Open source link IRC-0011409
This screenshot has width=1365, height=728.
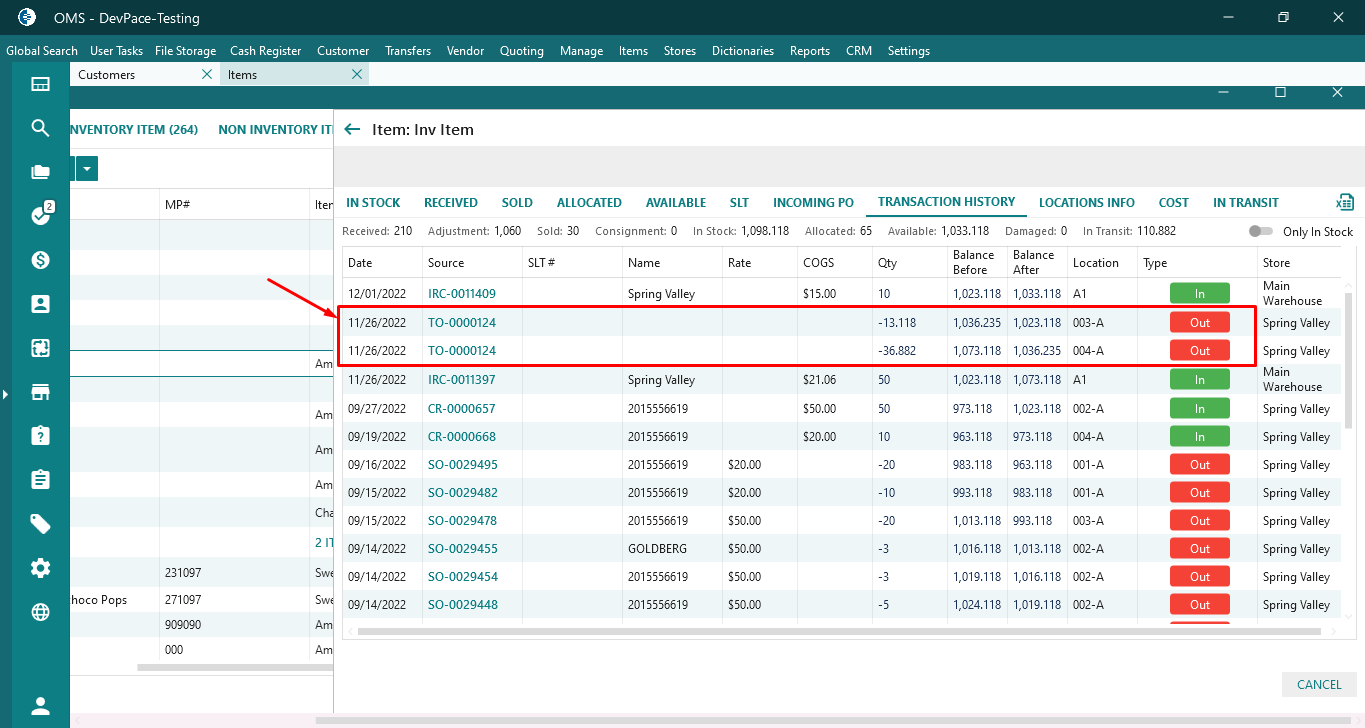click(x=461, y=294)
